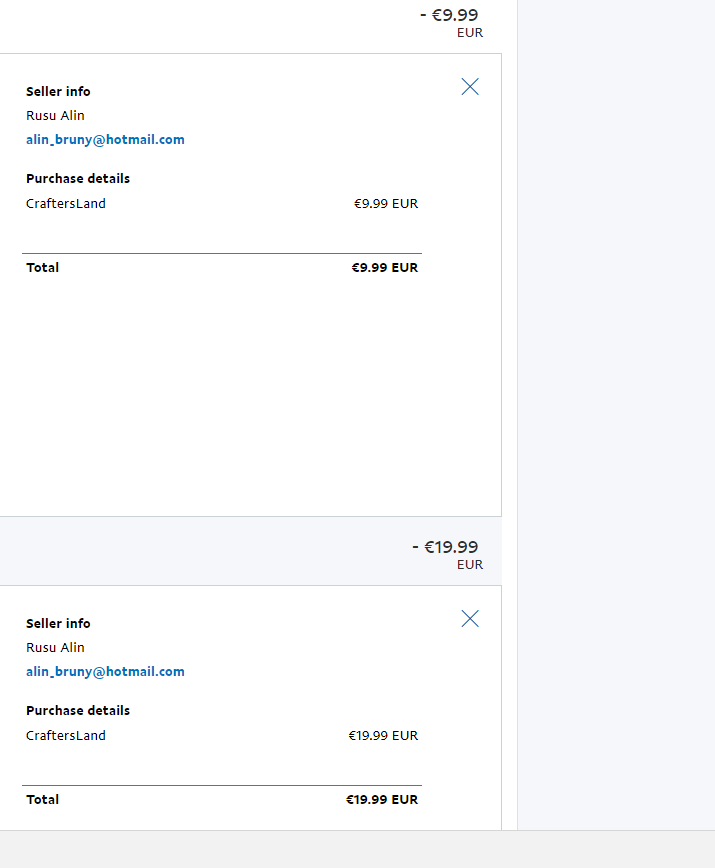Open seller email link in €19.99 transaction
715x868 pixels.
pyautogui.click(x=105, y=672)
